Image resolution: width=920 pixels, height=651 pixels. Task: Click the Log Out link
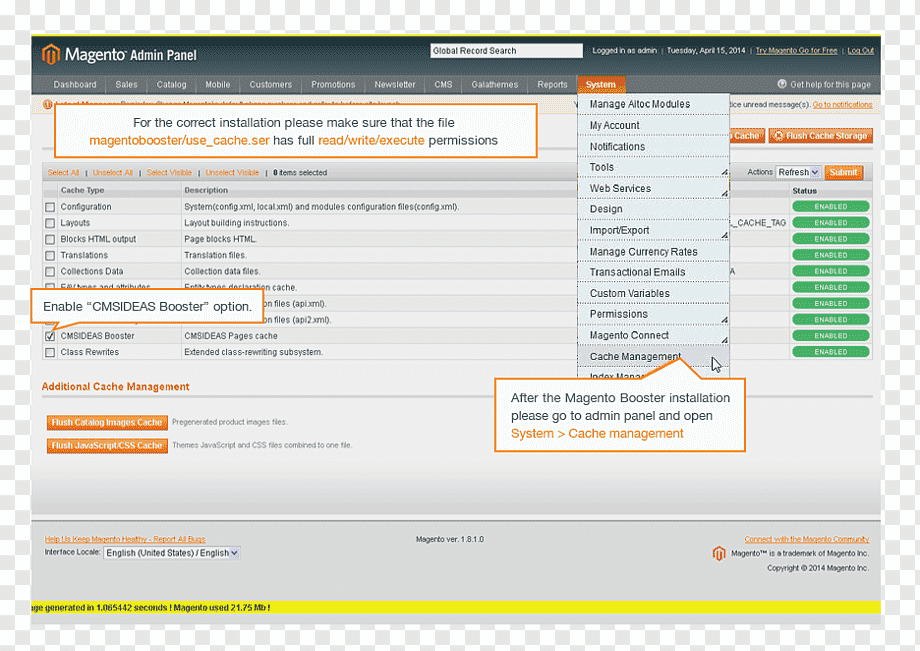pos(860,50)
